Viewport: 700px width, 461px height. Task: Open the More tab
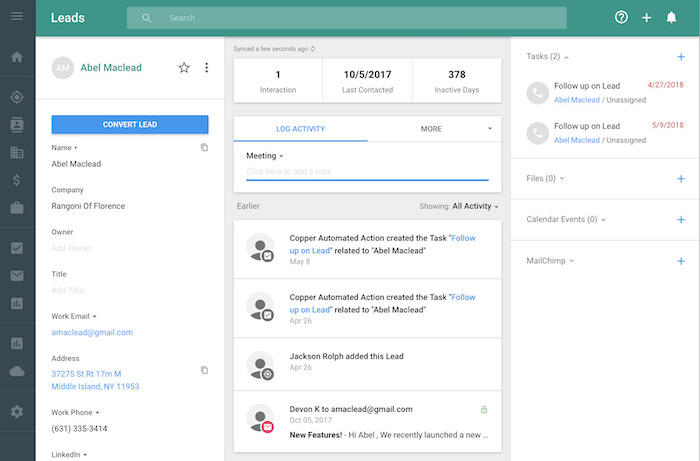click(x=432, y=129)
